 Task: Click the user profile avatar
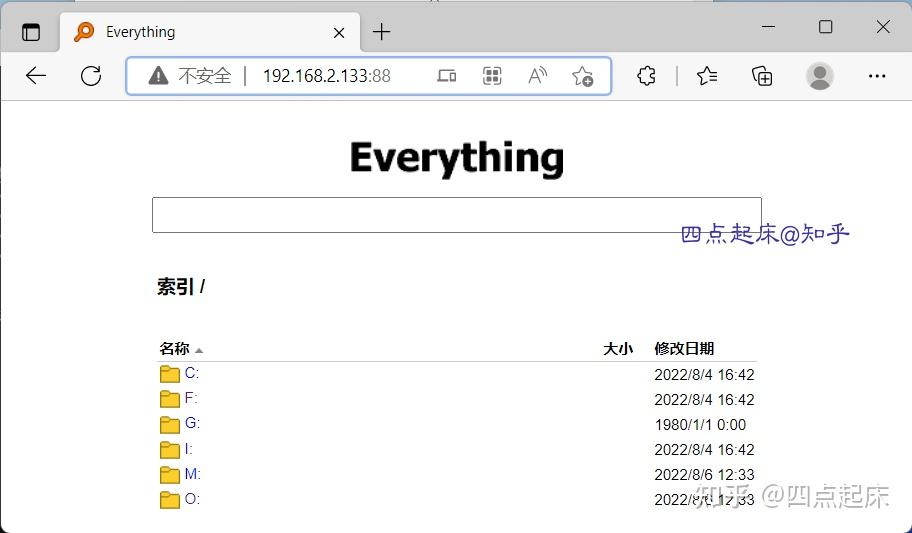820,76
